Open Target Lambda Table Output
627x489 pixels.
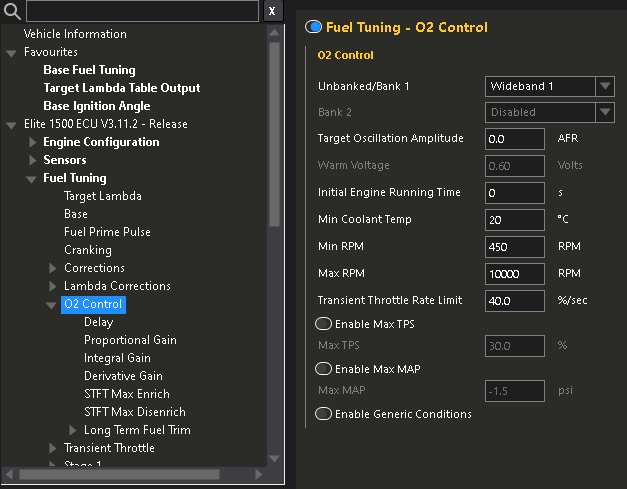point(121,88)
